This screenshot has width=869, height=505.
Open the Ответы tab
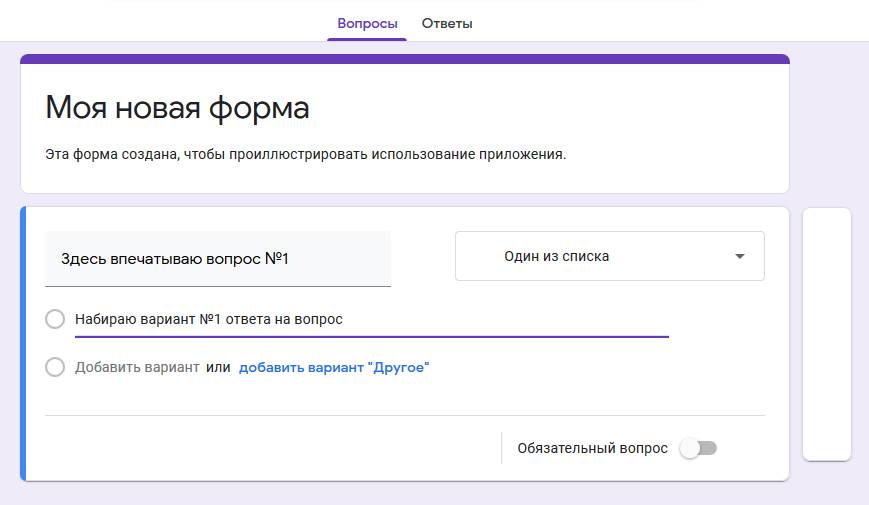point(447,23)
